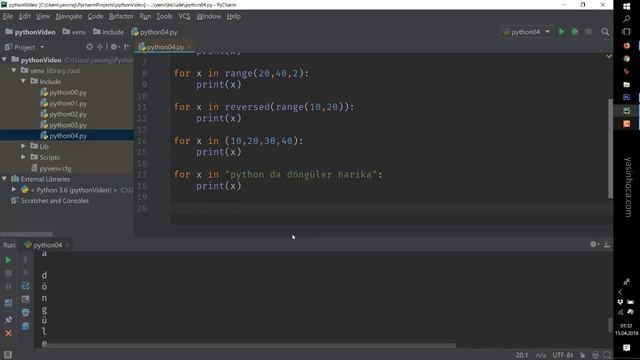Select python04 tab in Run panel
Screen dimensions: 640x360
click(x=47, y=245)
